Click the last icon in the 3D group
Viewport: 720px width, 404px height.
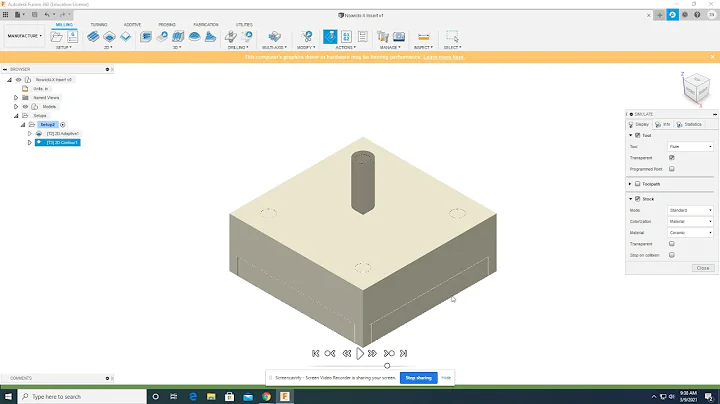point(210,36)
